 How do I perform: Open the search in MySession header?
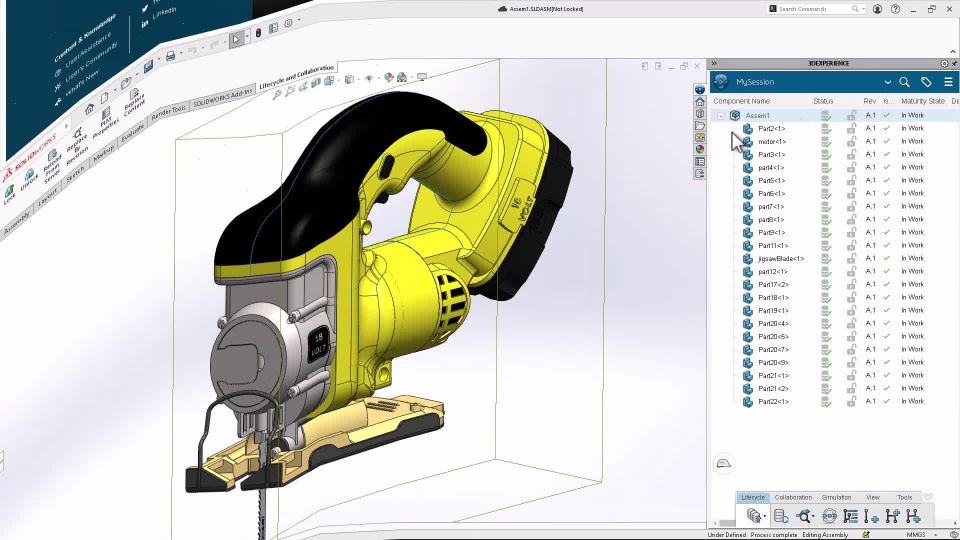pos(904,82)
